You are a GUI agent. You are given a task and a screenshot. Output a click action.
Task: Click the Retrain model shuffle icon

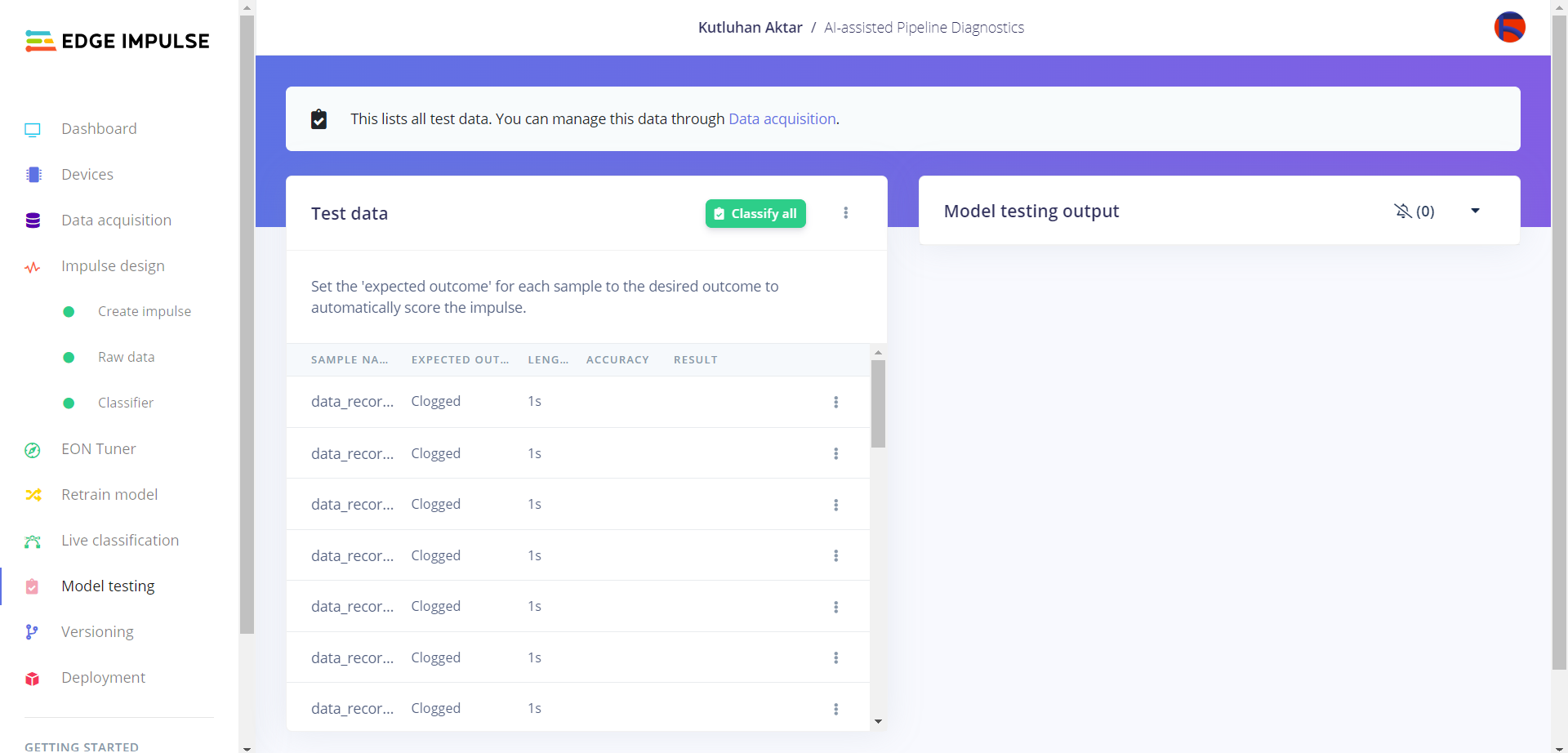click(33, 495)
